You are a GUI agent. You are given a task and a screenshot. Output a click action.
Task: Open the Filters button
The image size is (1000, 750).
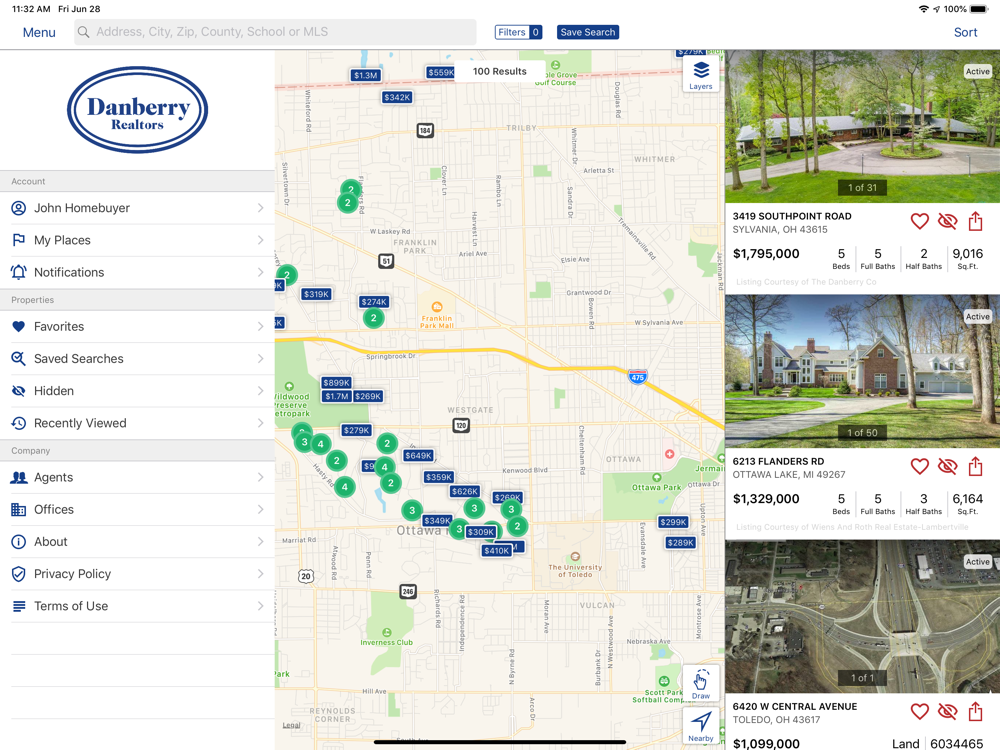pos(518,32)
